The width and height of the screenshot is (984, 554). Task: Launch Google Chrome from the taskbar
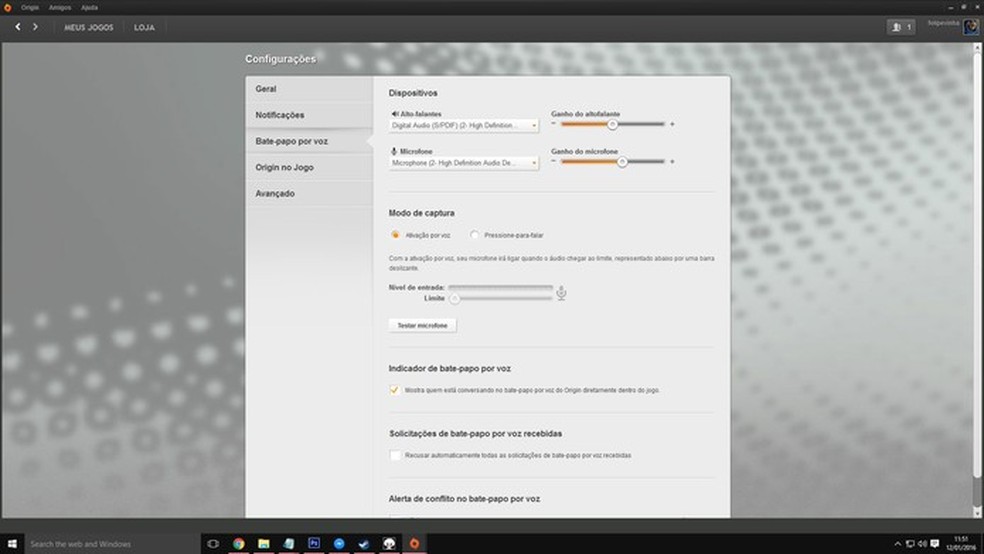[238, 543]
